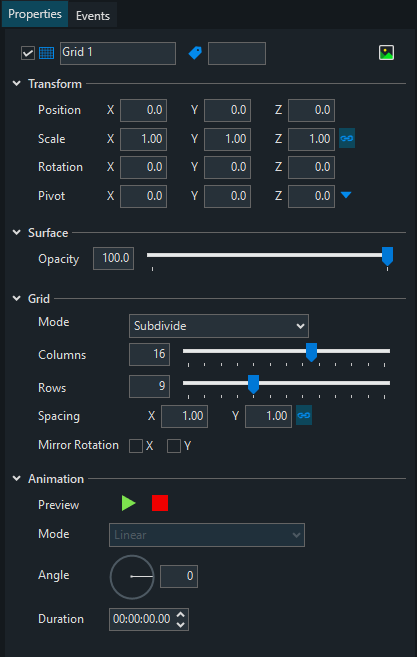The image size is (417, 657).
Task: Increase Duration with the up stepper arrow
Action: 181,615
